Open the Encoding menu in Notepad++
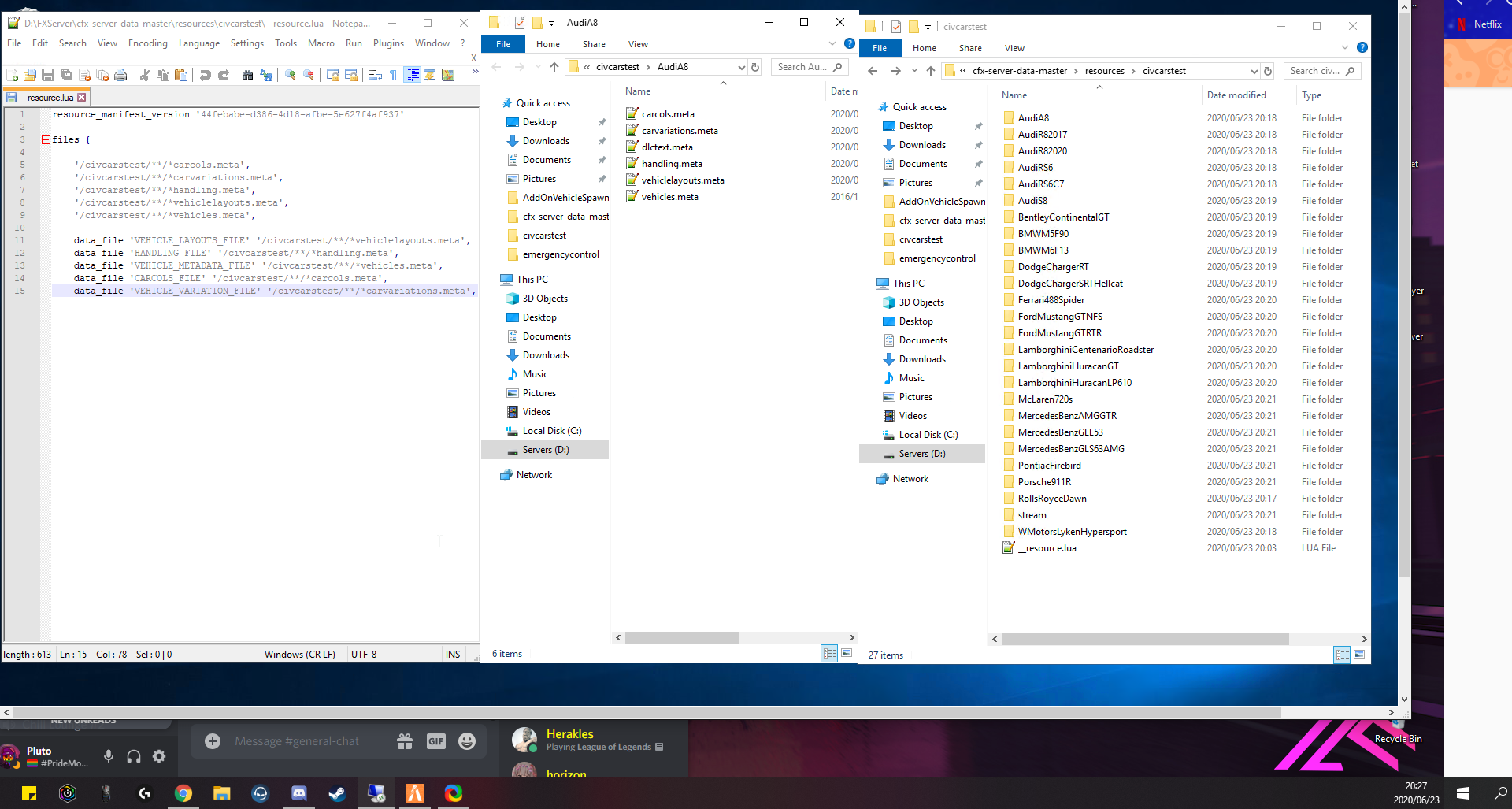This screenshot has width=1512, height=809. point(148,43)
